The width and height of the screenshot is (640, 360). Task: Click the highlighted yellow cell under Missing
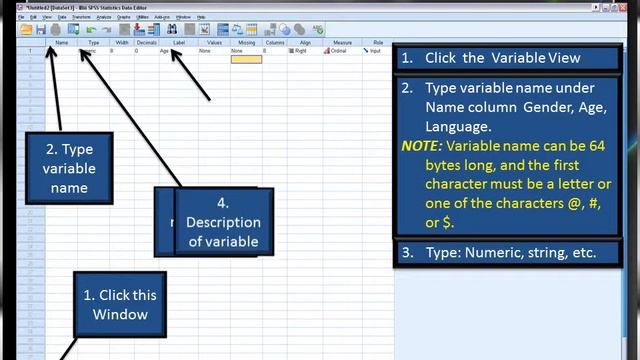click(246, 60)
